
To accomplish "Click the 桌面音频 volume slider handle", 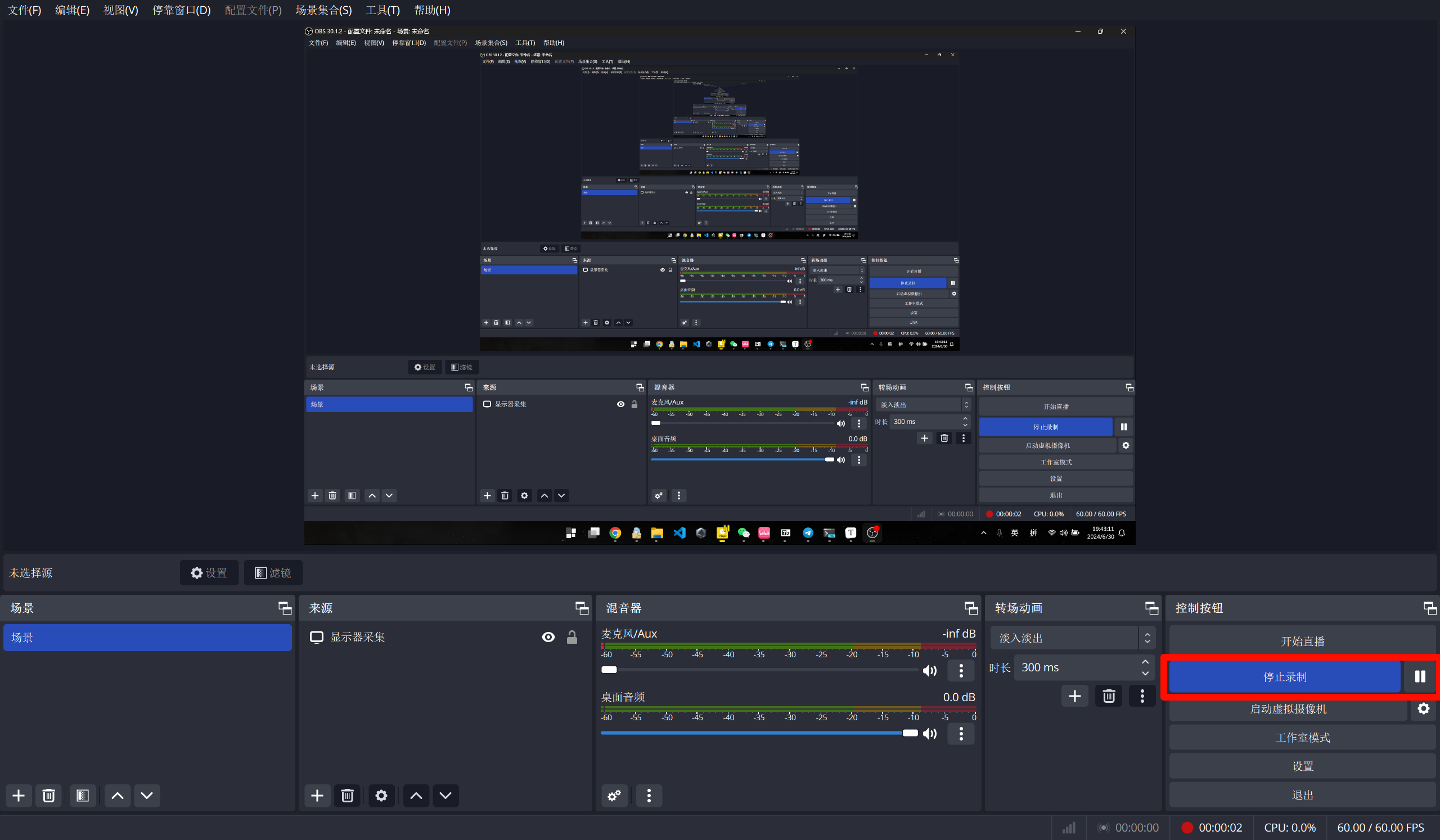I will [910, 733].
